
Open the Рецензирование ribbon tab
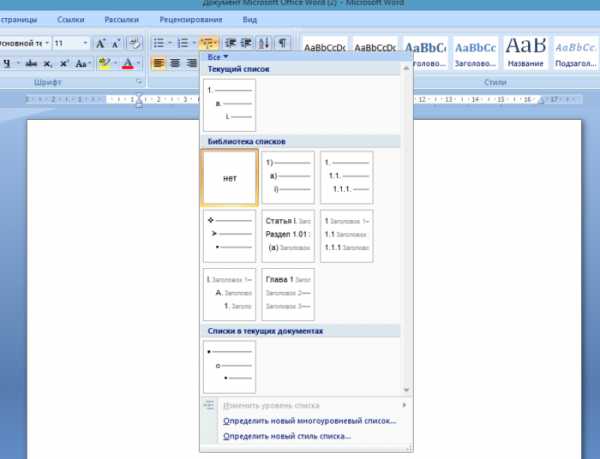click(191, 20)
